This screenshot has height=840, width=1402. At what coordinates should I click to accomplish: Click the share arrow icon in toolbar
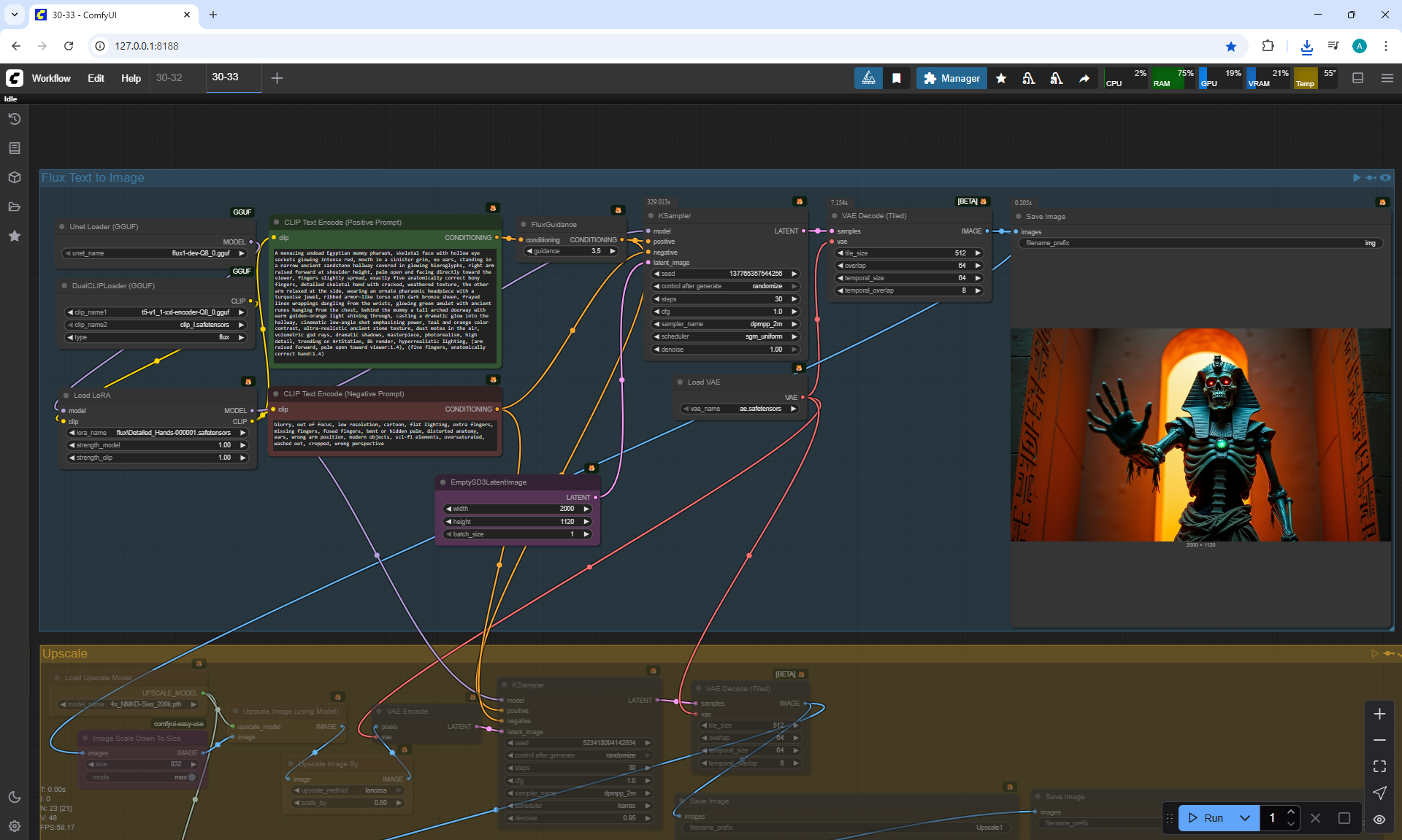tap(1084, 78)
